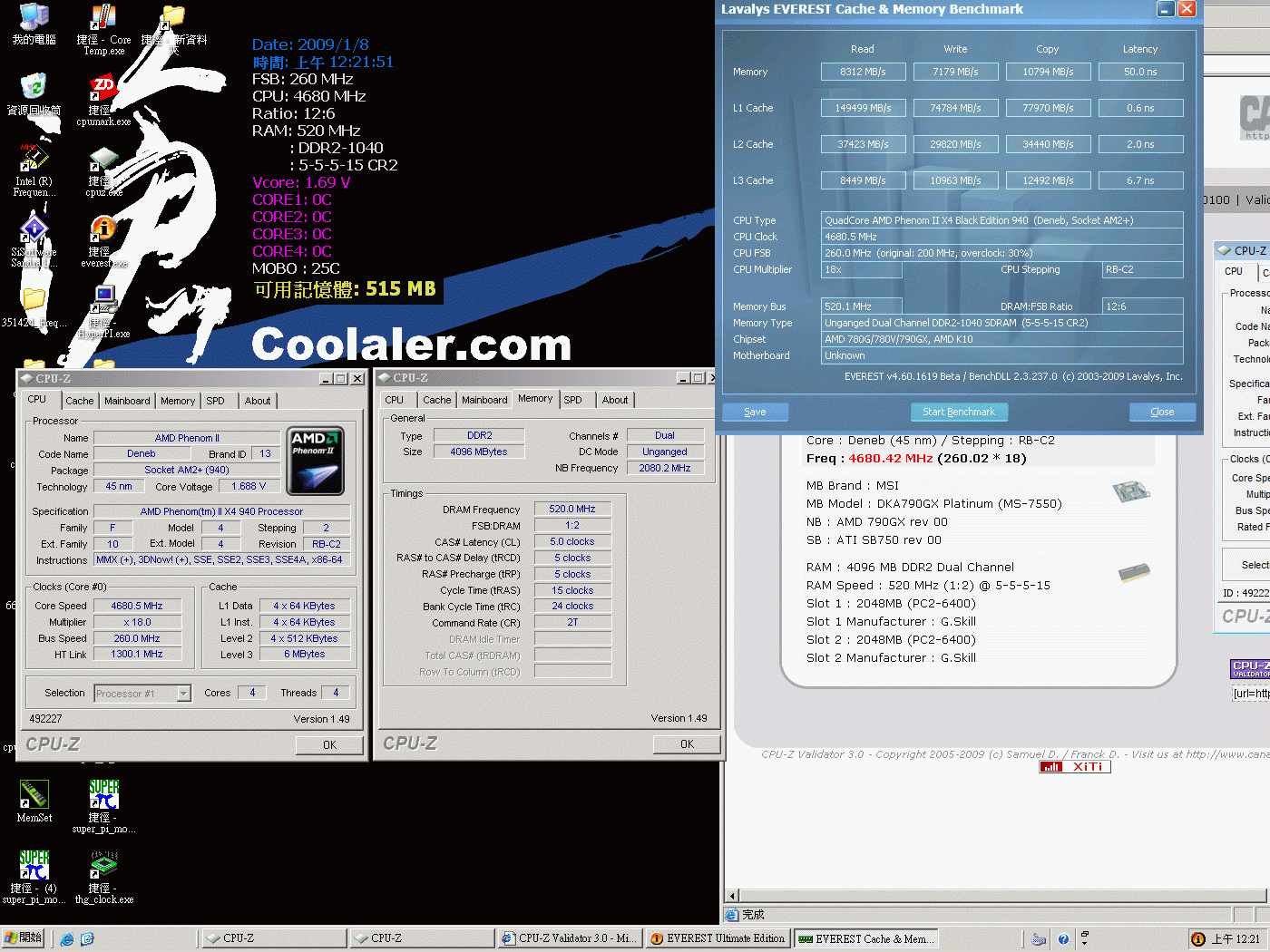The width and height of the screenshot is (1270, 952).
Task: Switch to the CPU tab in the right CPU-Z window
Action: pos(395,400)
